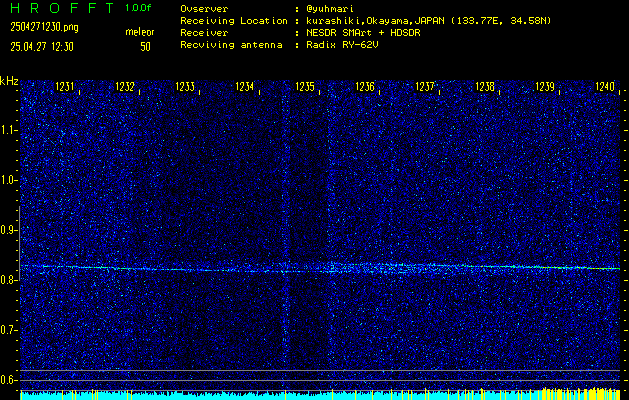
Task: Click the 0.6 kHz axis label
Action: (8, 380)
